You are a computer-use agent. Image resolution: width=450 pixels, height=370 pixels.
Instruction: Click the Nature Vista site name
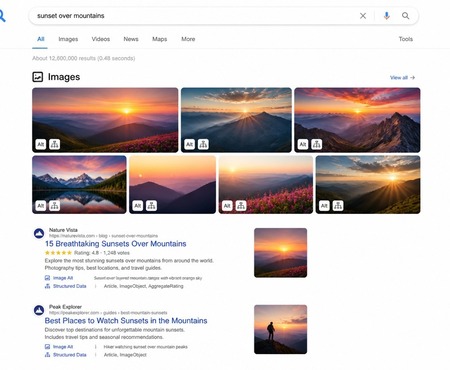pos(63,230)
